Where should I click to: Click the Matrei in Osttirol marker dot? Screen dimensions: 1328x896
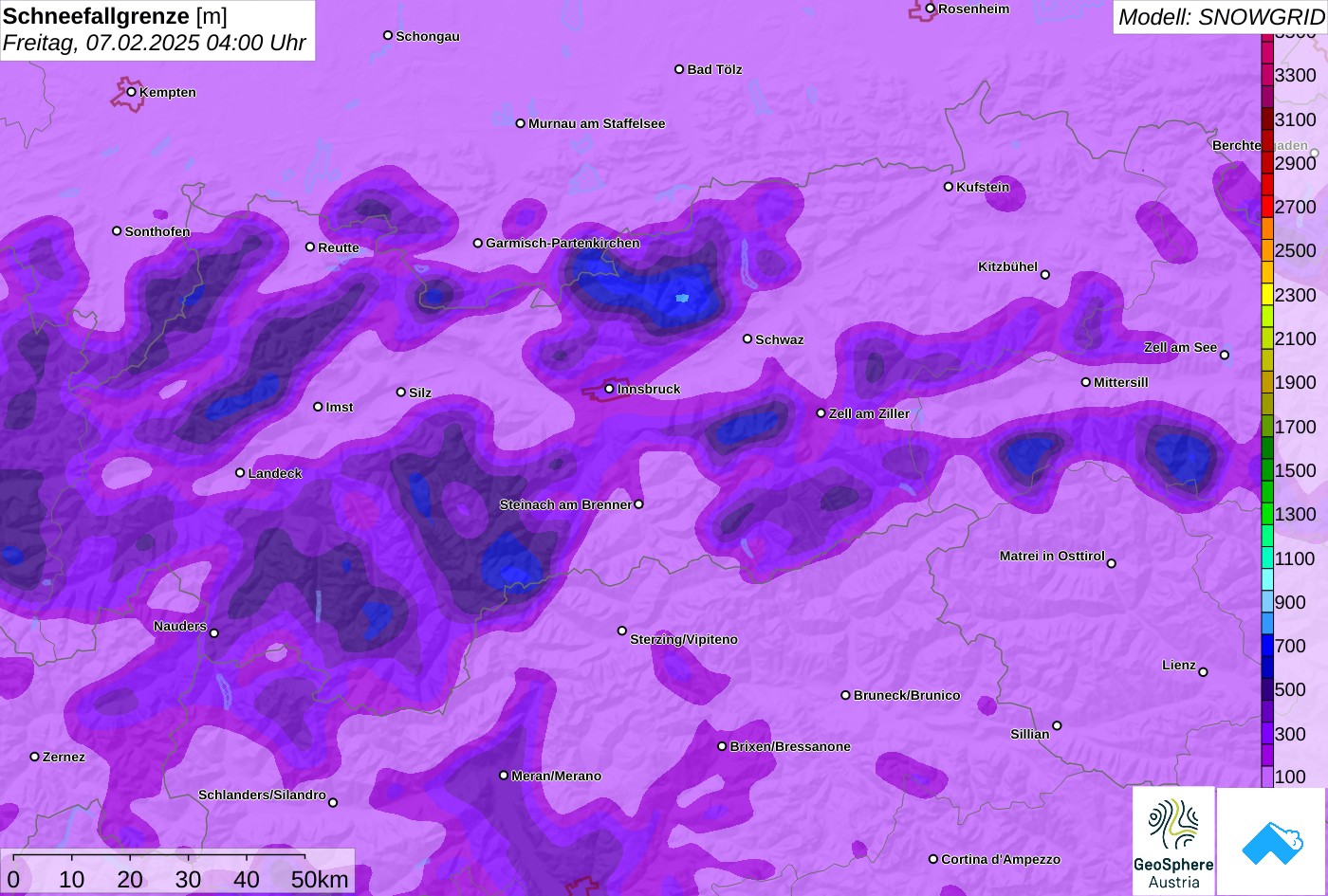click(x=1112, y=563)
